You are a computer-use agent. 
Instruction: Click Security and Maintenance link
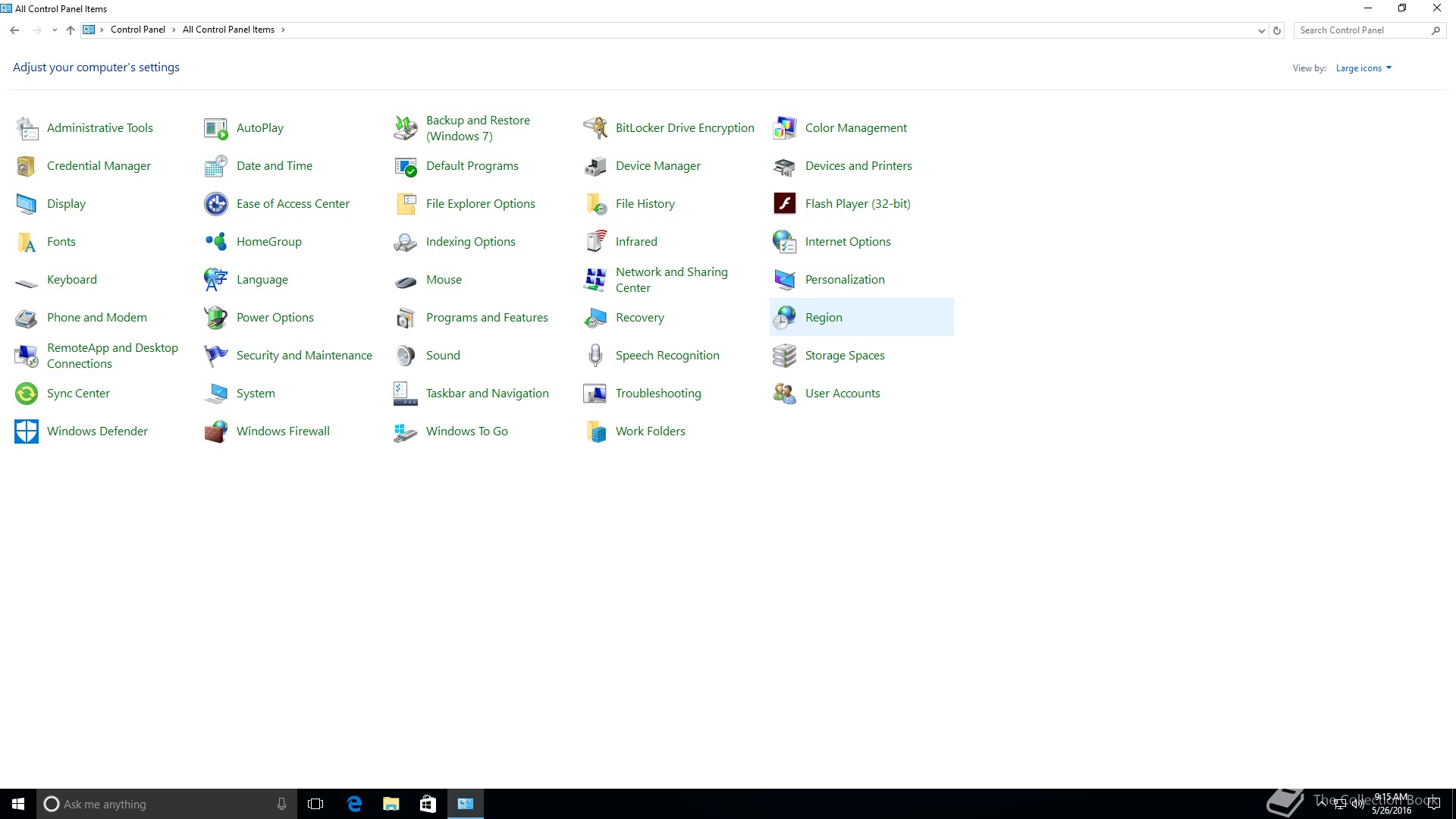pyautogui.click(x=304, y=356)
